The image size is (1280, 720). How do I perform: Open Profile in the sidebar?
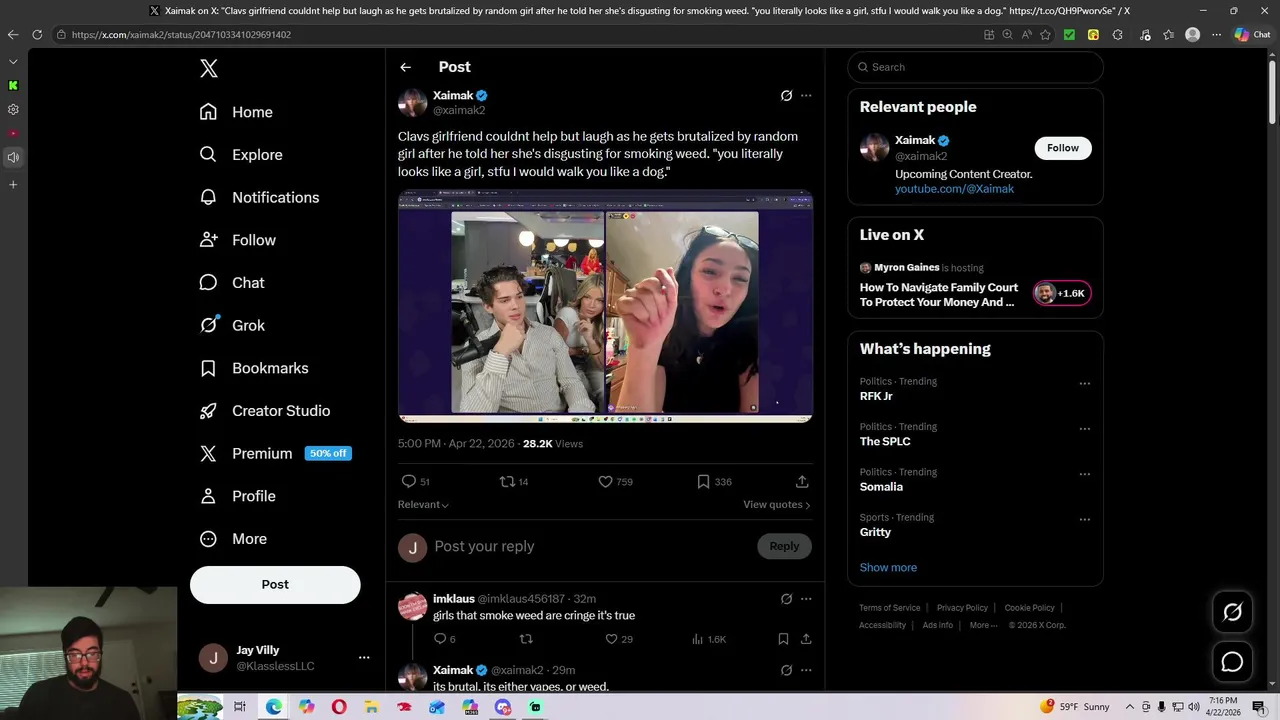[238, 496]
